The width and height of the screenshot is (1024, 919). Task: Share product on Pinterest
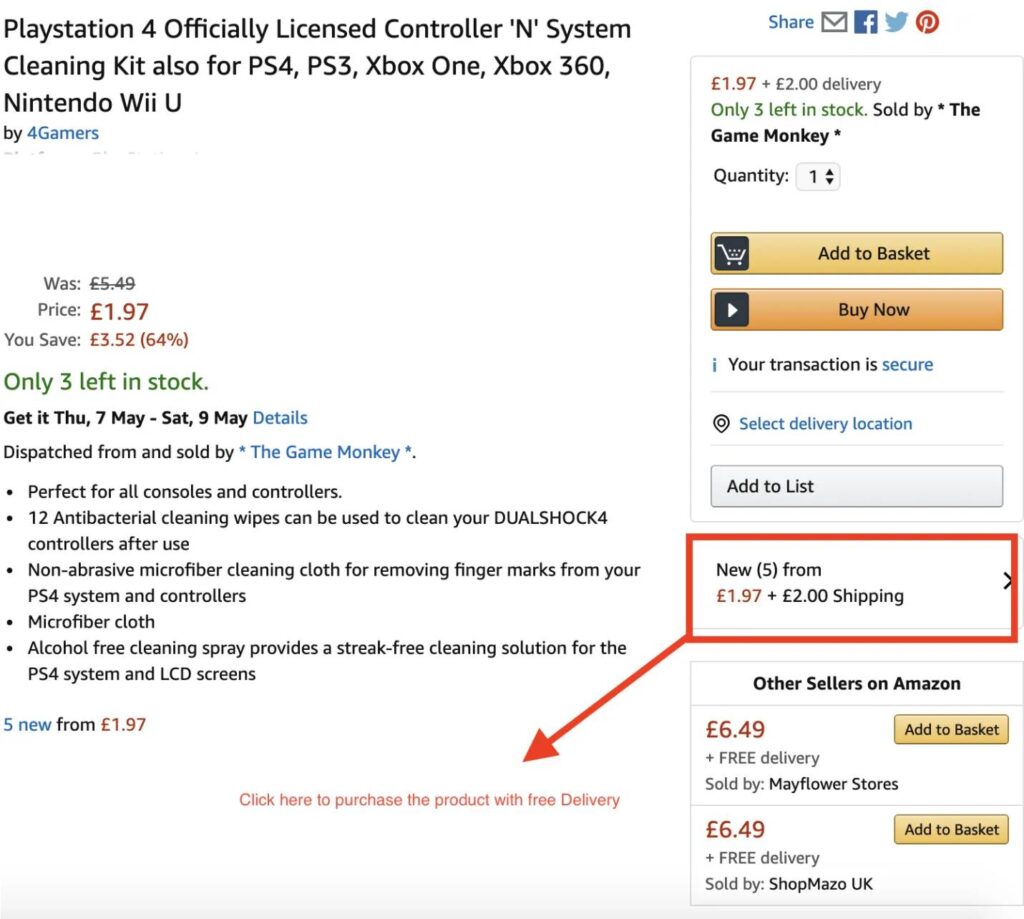pos(927,22)
